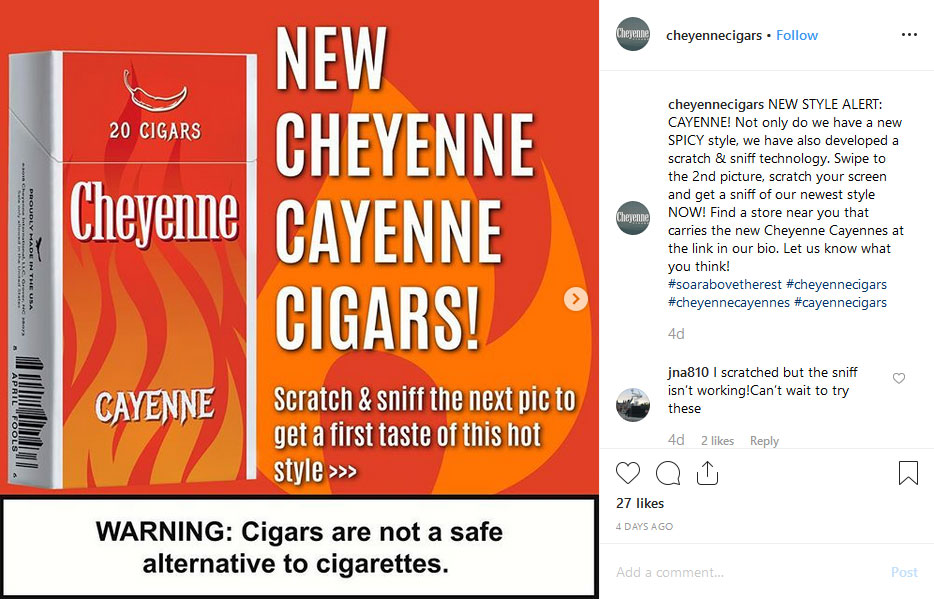Click jna810's profile picture

click(x=633, y=405)
